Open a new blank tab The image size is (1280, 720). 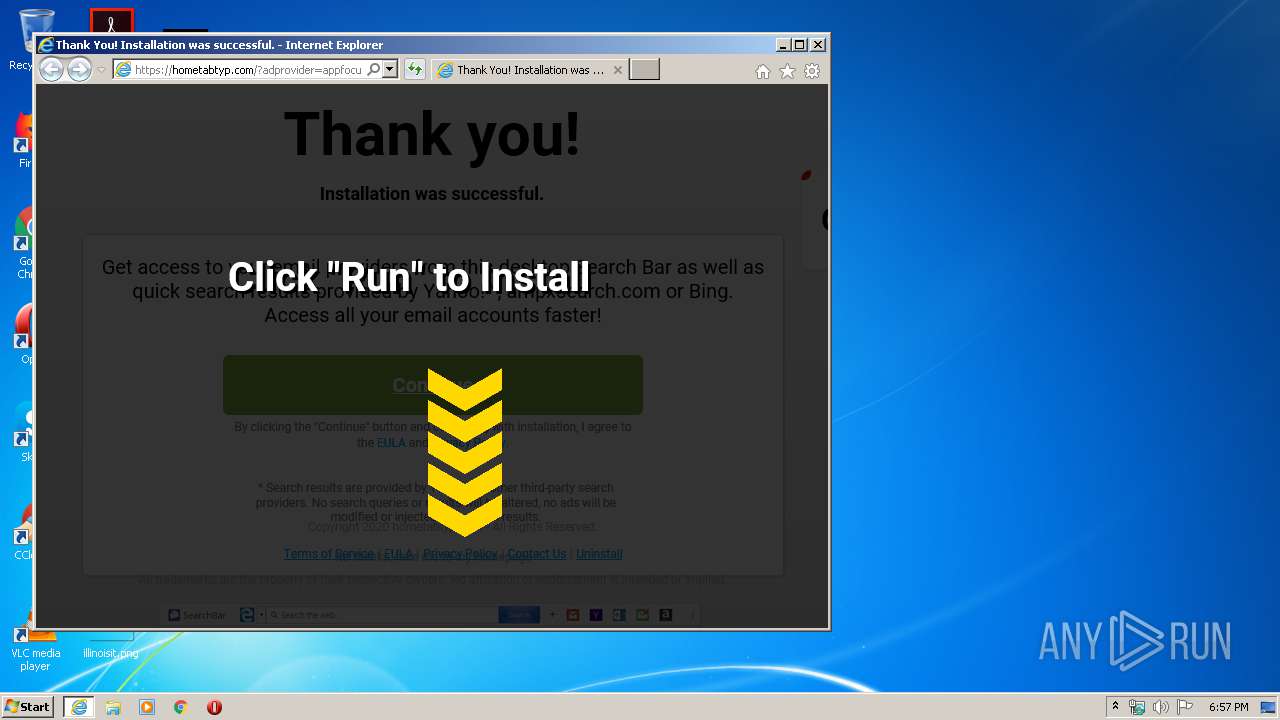tap(644, 70)
